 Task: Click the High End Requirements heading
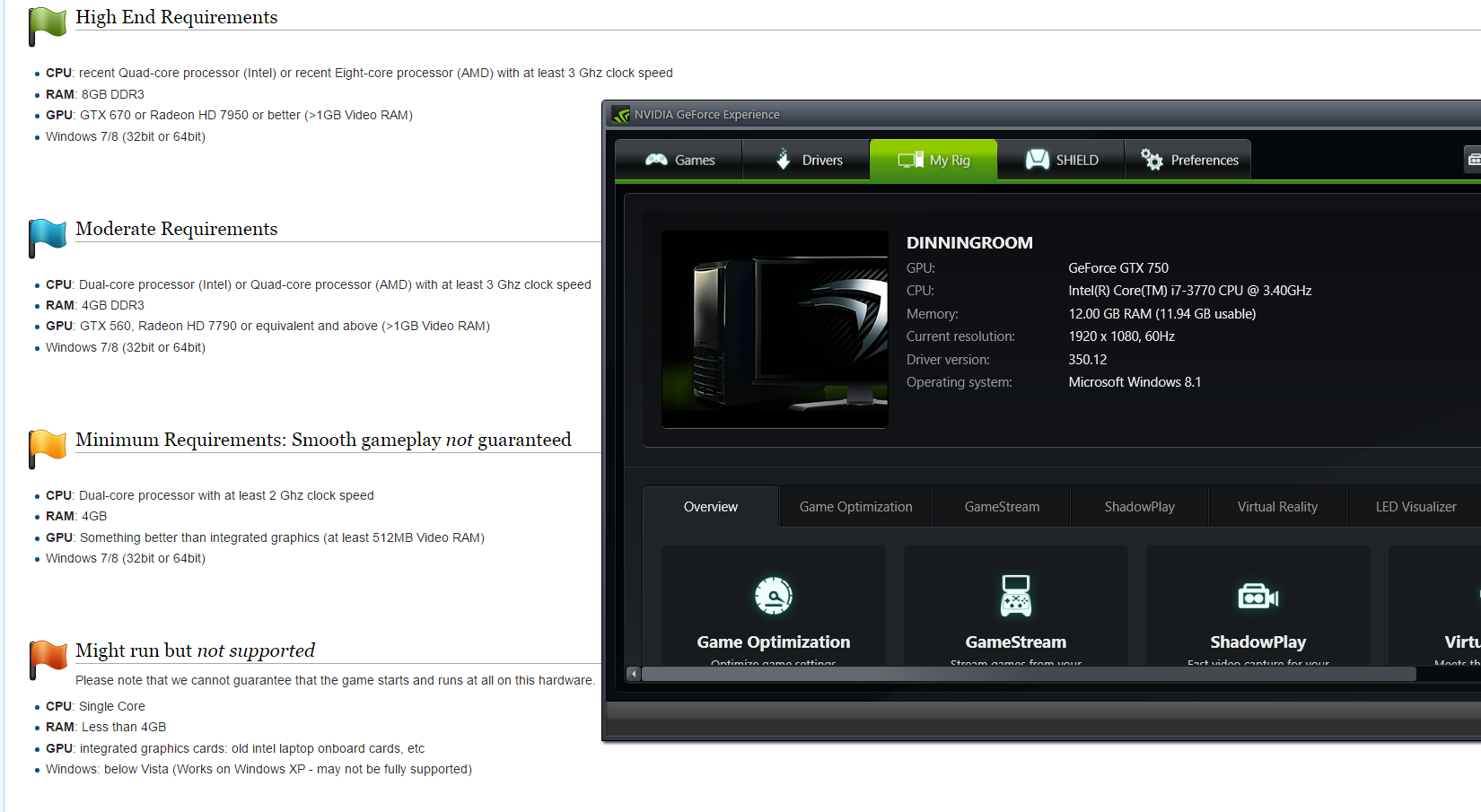177,17
